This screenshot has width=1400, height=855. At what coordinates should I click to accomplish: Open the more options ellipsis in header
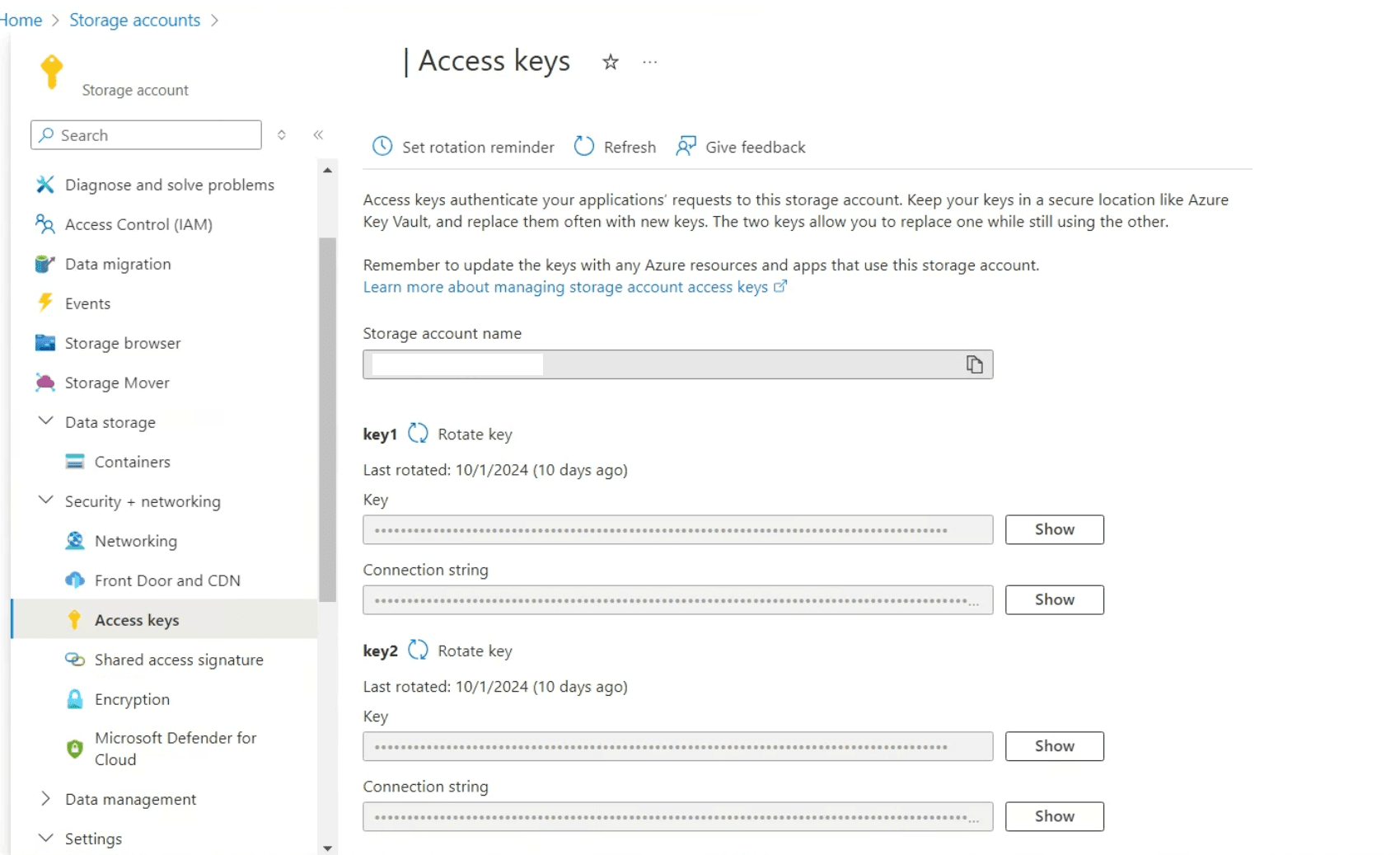coord(650,62)
